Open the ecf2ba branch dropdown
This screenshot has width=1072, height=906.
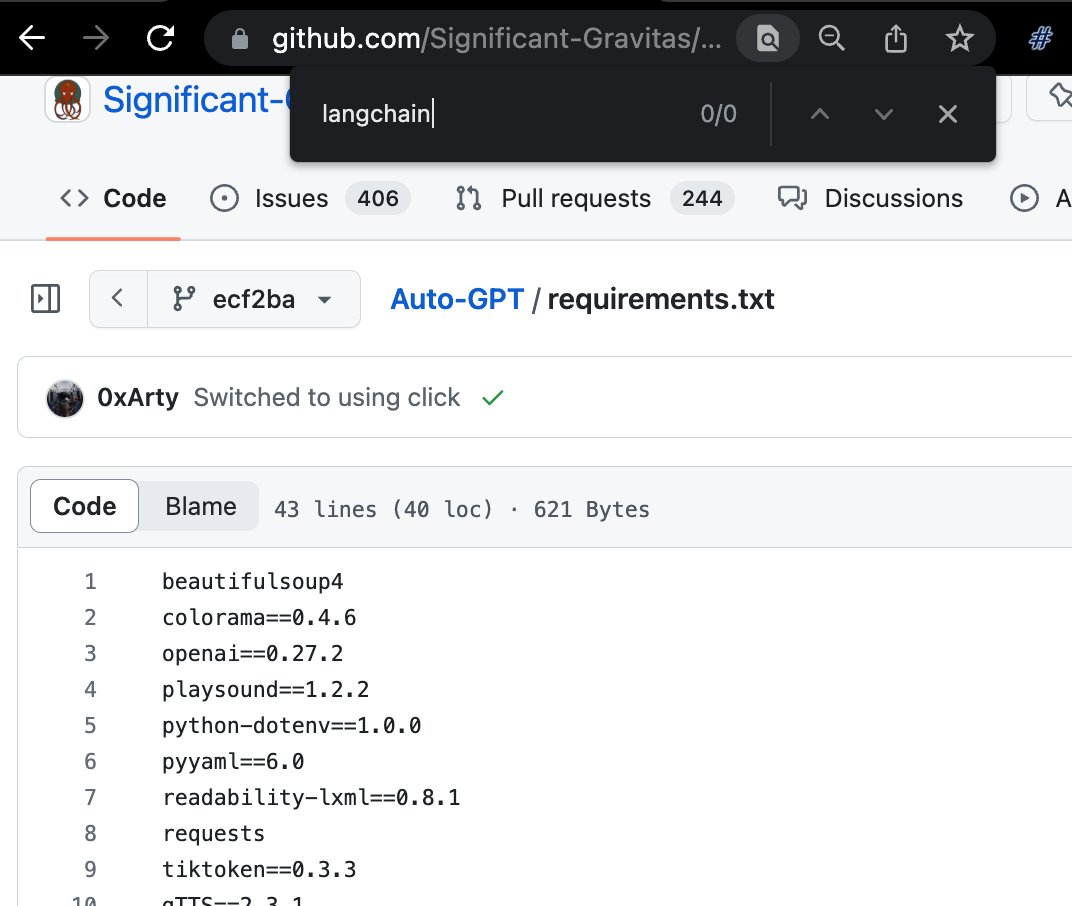[254, 299]
